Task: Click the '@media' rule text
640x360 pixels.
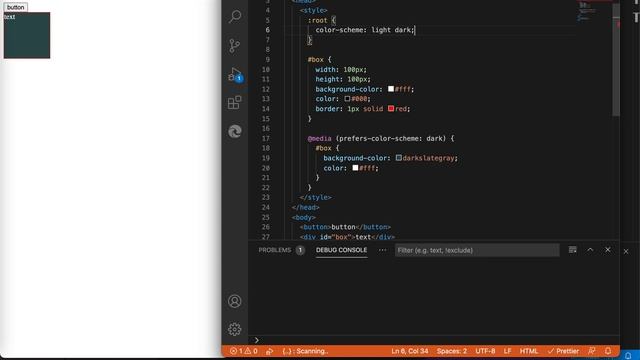Action: [x=319, y=138]
